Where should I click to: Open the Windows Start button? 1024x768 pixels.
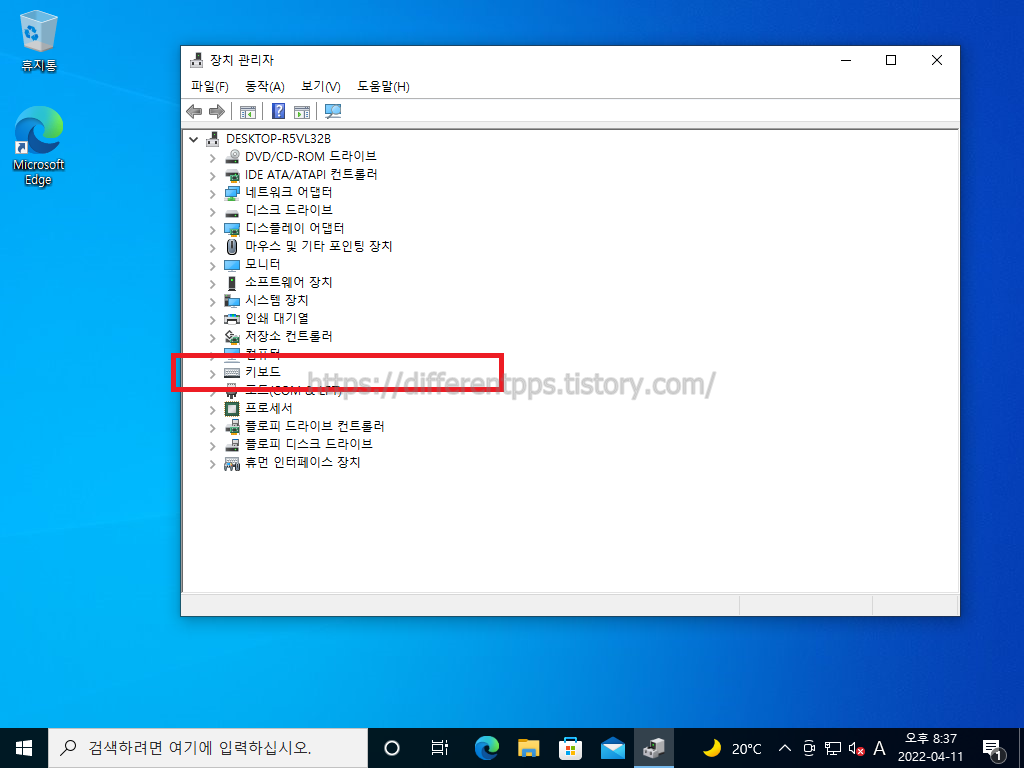(x=24, y=748)
